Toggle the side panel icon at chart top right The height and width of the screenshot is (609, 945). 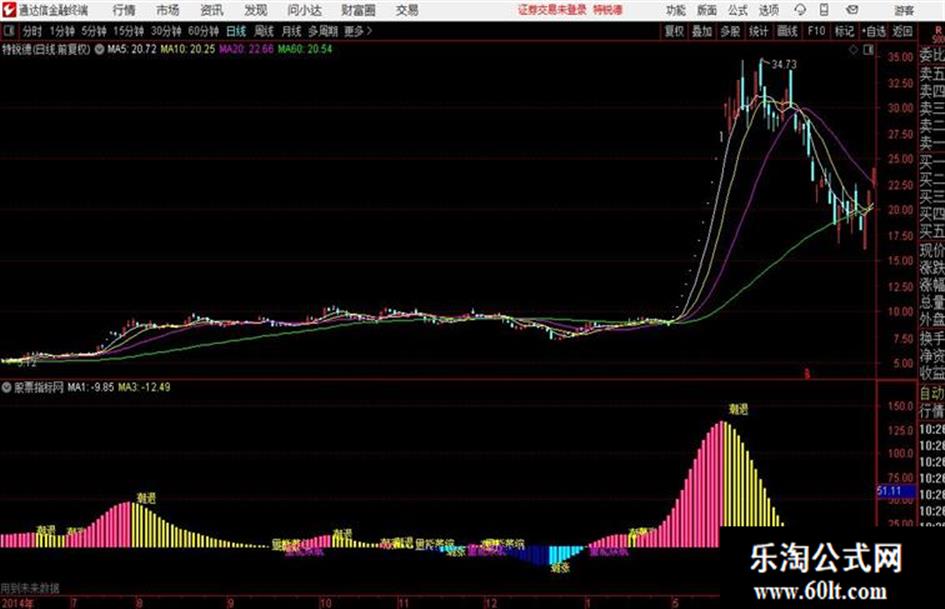868,50
